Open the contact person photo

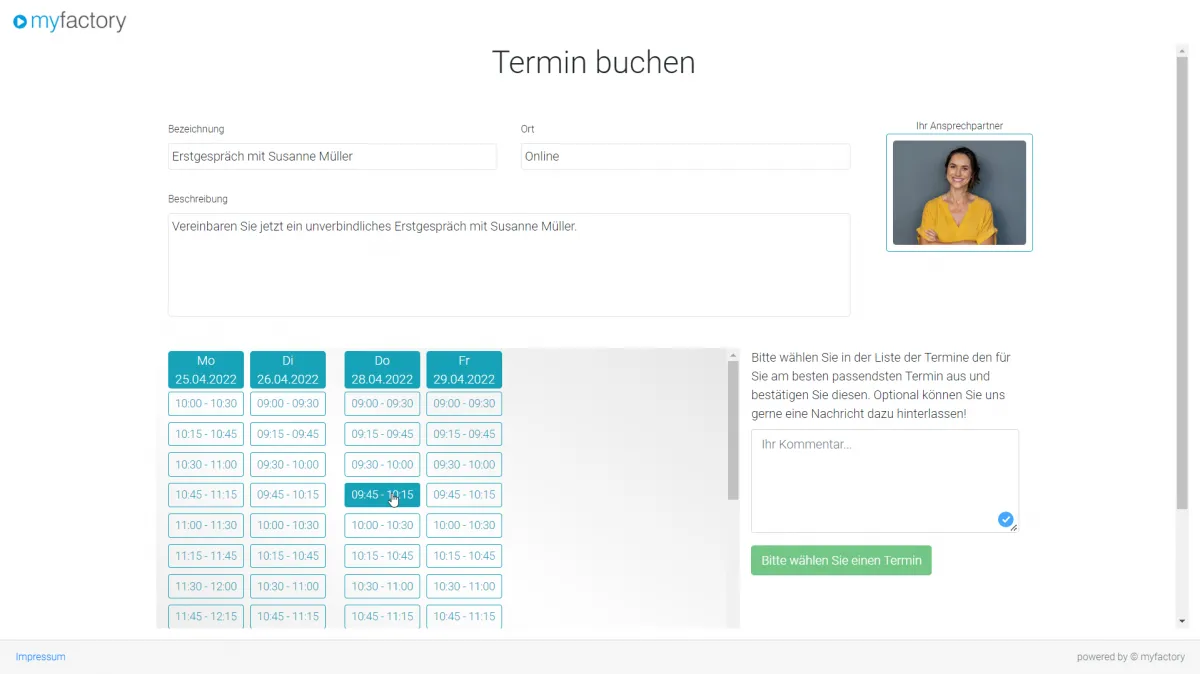pyautogui.click(x=959, y=193)
